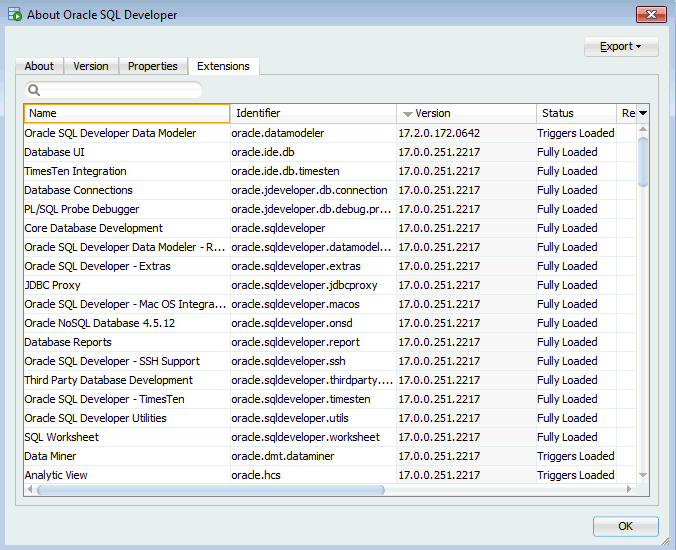Select the Data Miner row
This screenshot has height=550, width=676.
click(x=330, y=456)
